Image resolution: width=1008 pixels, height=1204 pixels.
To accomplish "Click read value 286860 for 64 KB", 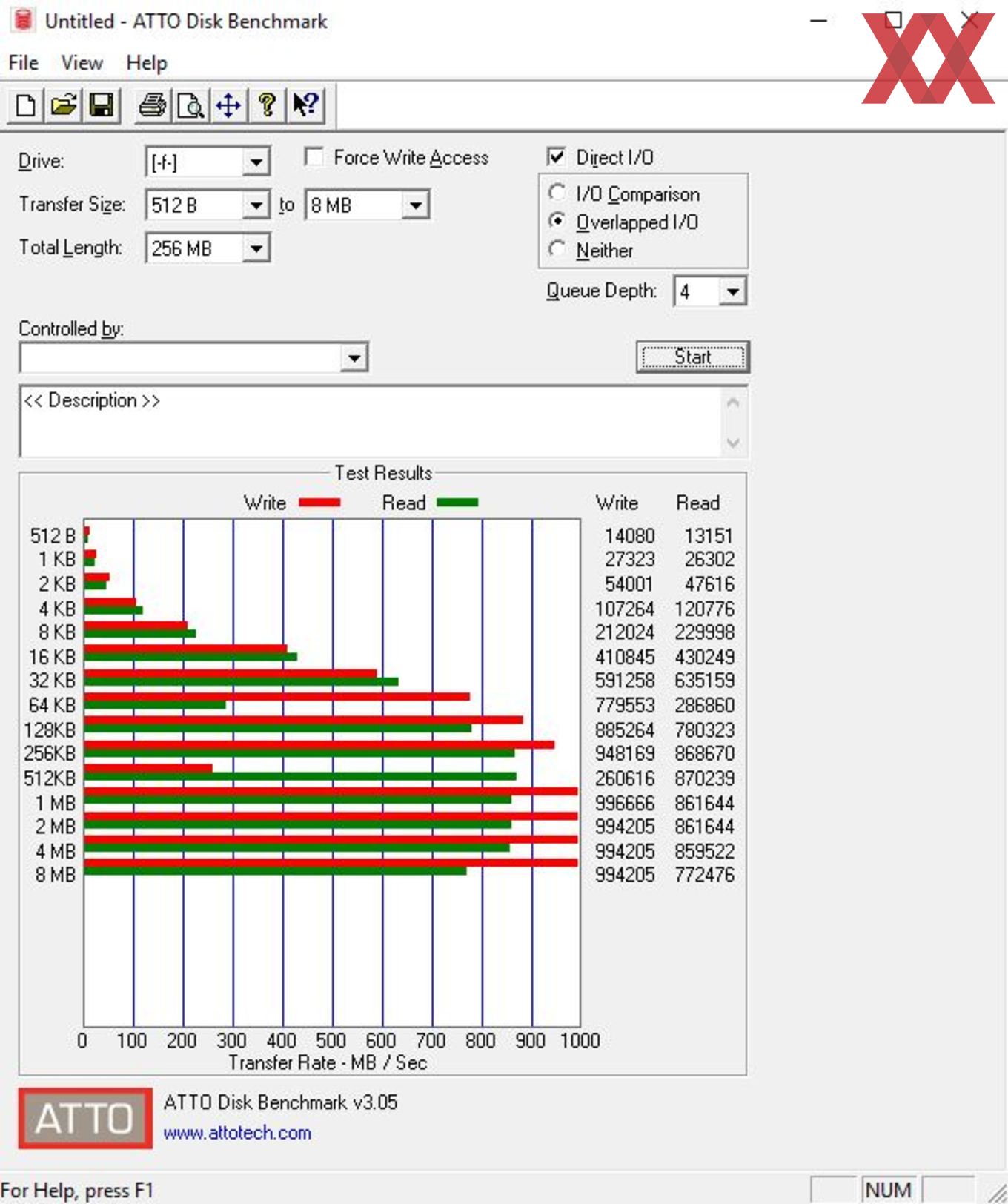I will (704, 705).
